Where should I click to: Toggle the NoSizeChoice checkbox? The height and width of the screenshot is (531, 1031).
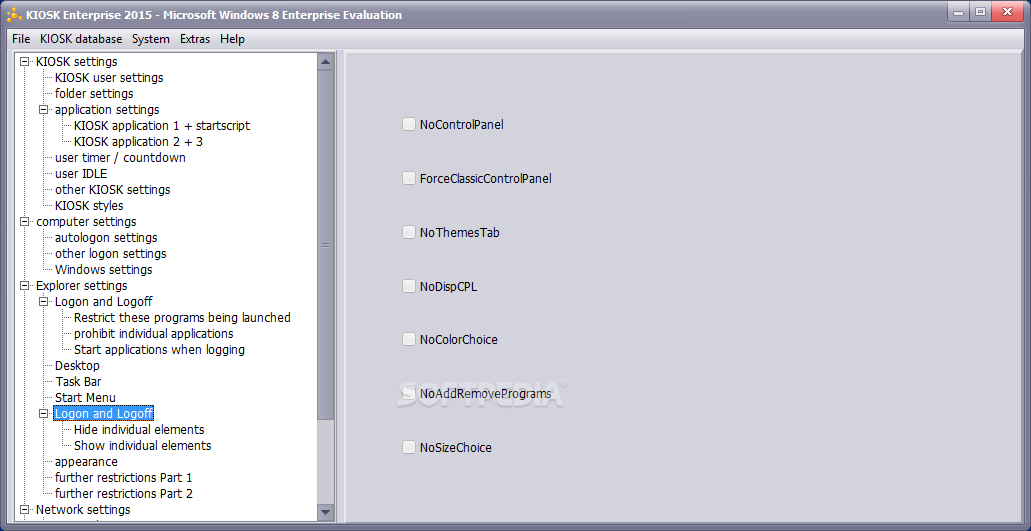point(408,448)
